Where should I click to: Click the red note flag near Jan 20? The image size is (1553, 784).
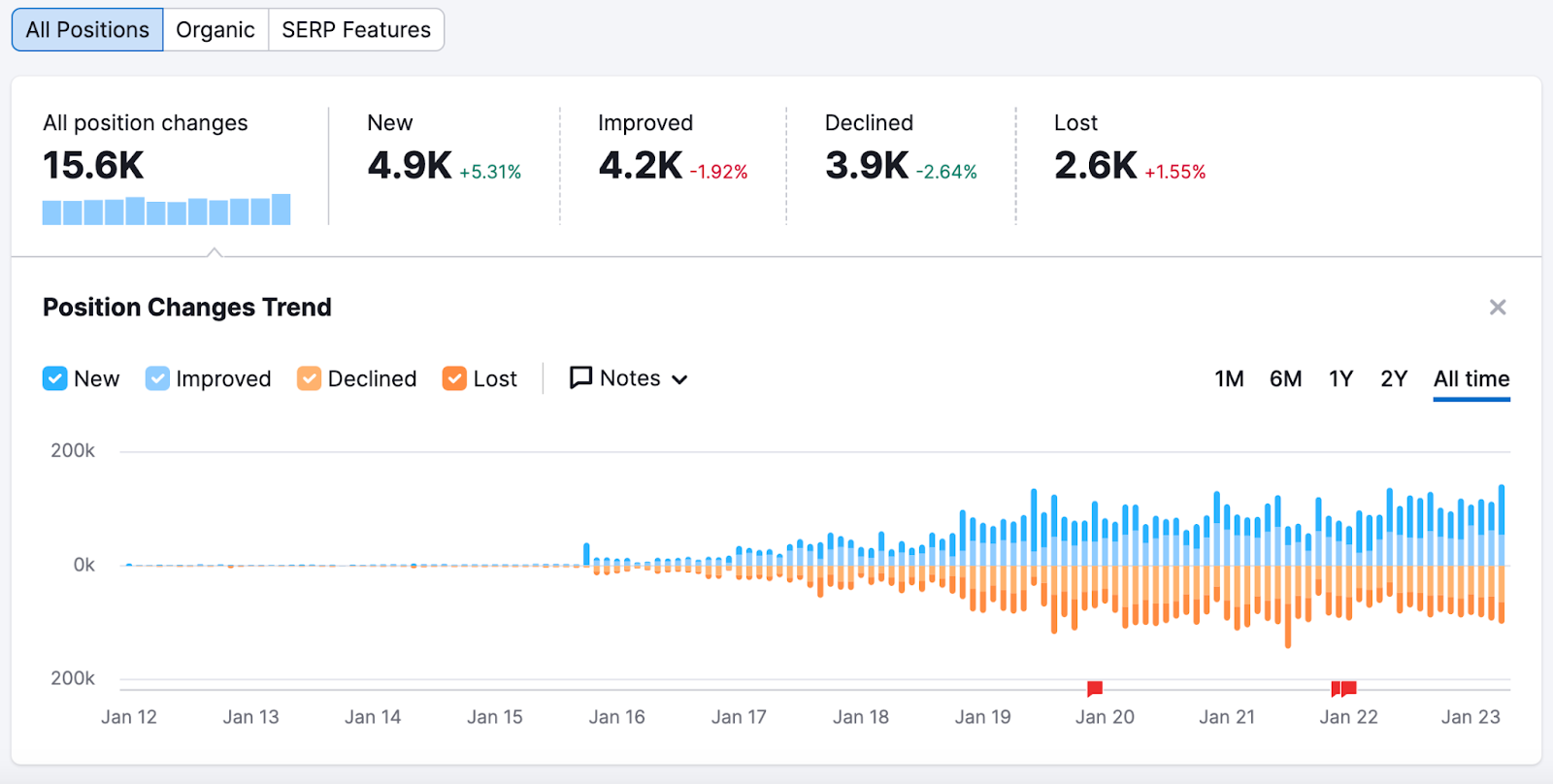click(x=1095, y=689)
